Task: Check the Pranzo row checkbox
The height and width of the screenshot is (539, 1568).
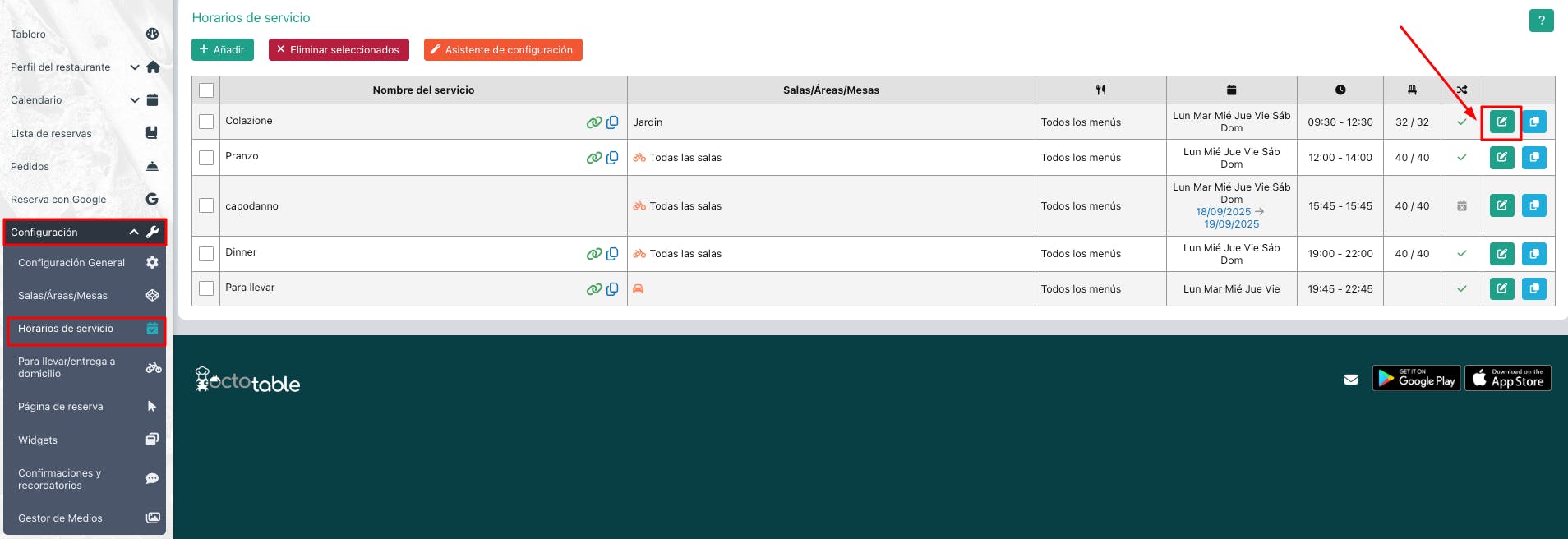Action: tap(206, 157)
